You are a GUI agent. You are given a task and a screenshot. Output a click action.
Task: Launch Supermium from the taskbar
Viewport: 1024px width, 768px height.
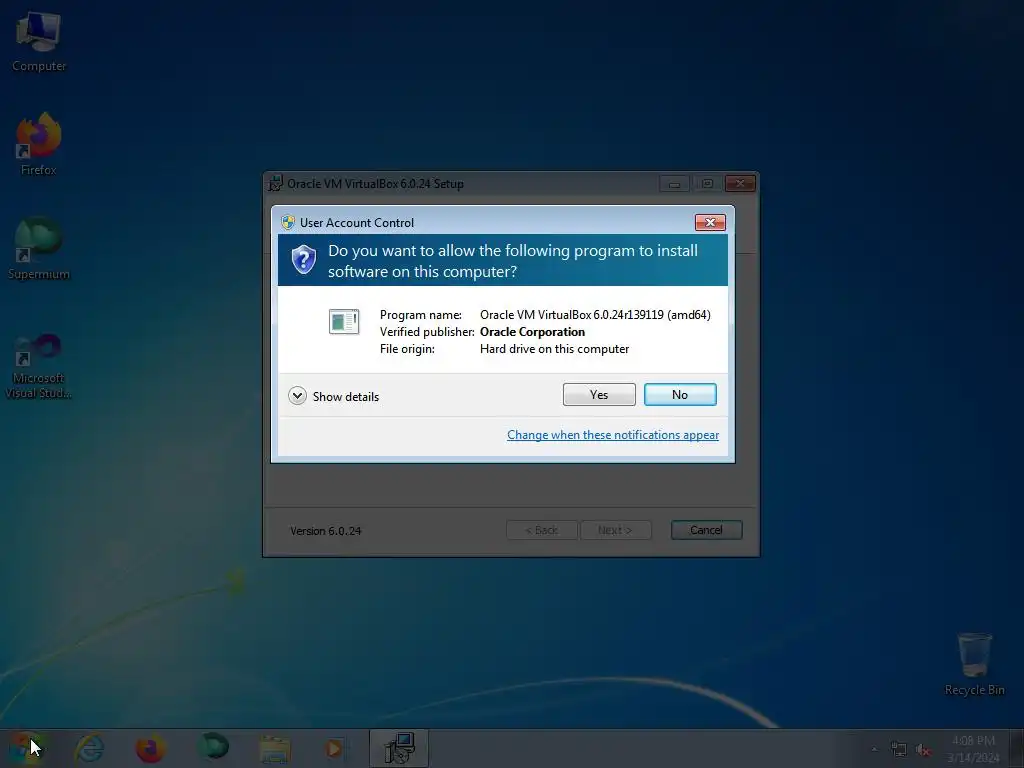[212, 748]
